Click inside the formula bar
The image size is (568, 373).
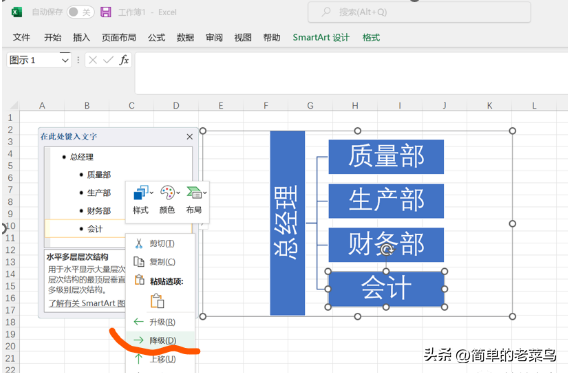pyautogui.click(x=351, y=74)
